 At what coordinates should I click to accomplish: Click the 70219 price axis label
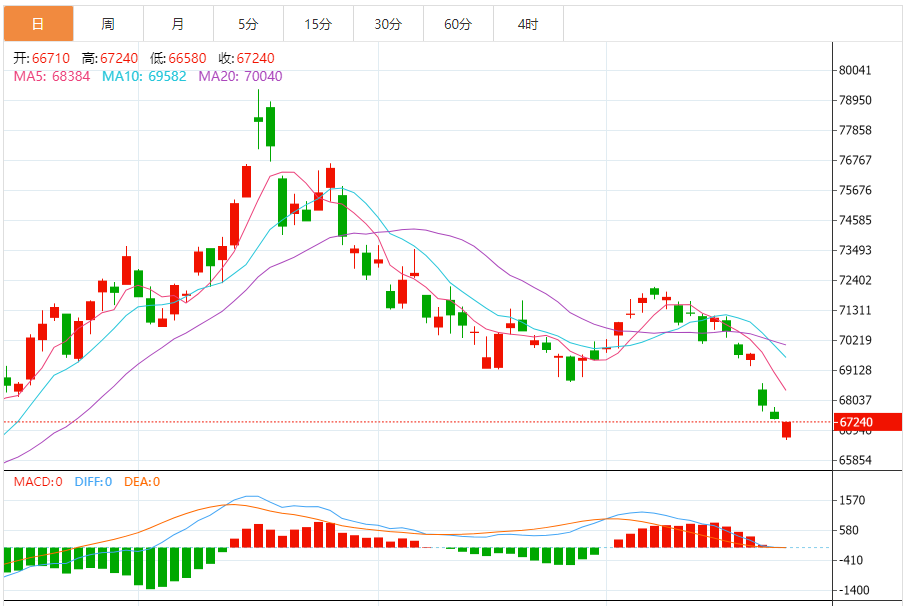point(855,341)
